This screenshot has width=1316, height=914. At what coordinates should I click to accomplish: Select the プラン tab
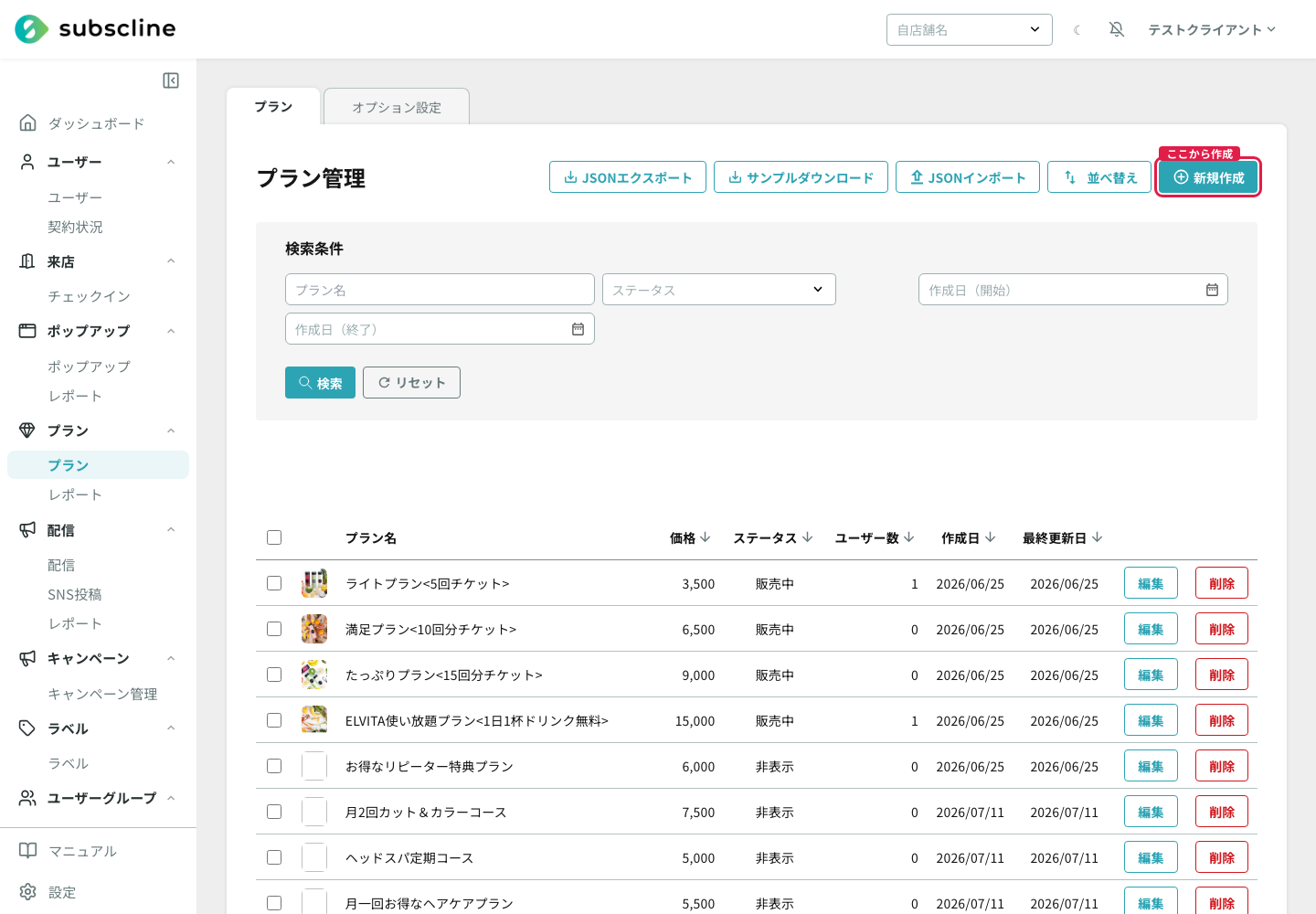tap(273, 106)
